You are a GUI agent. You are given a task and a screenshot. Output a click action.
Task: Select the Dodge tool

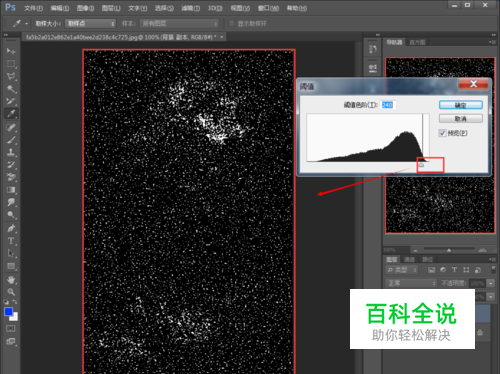coord(11,215)
